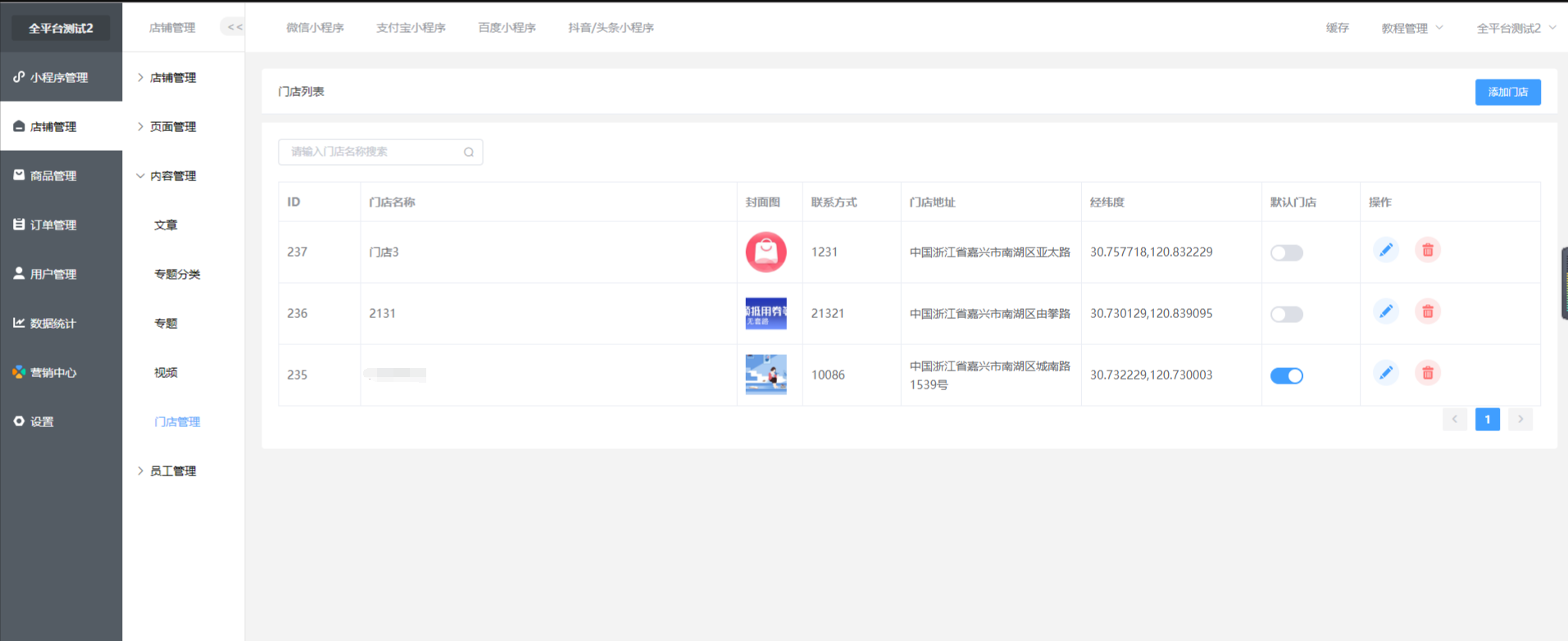Open 小程序管理 in left sidebar

click(61, 77)
